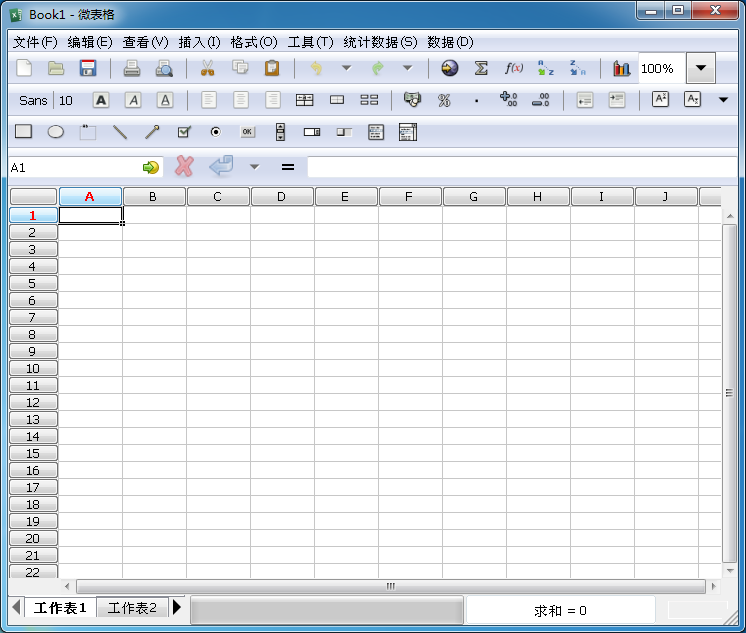Toggle bold text formatting

click(x=101, y=100)
